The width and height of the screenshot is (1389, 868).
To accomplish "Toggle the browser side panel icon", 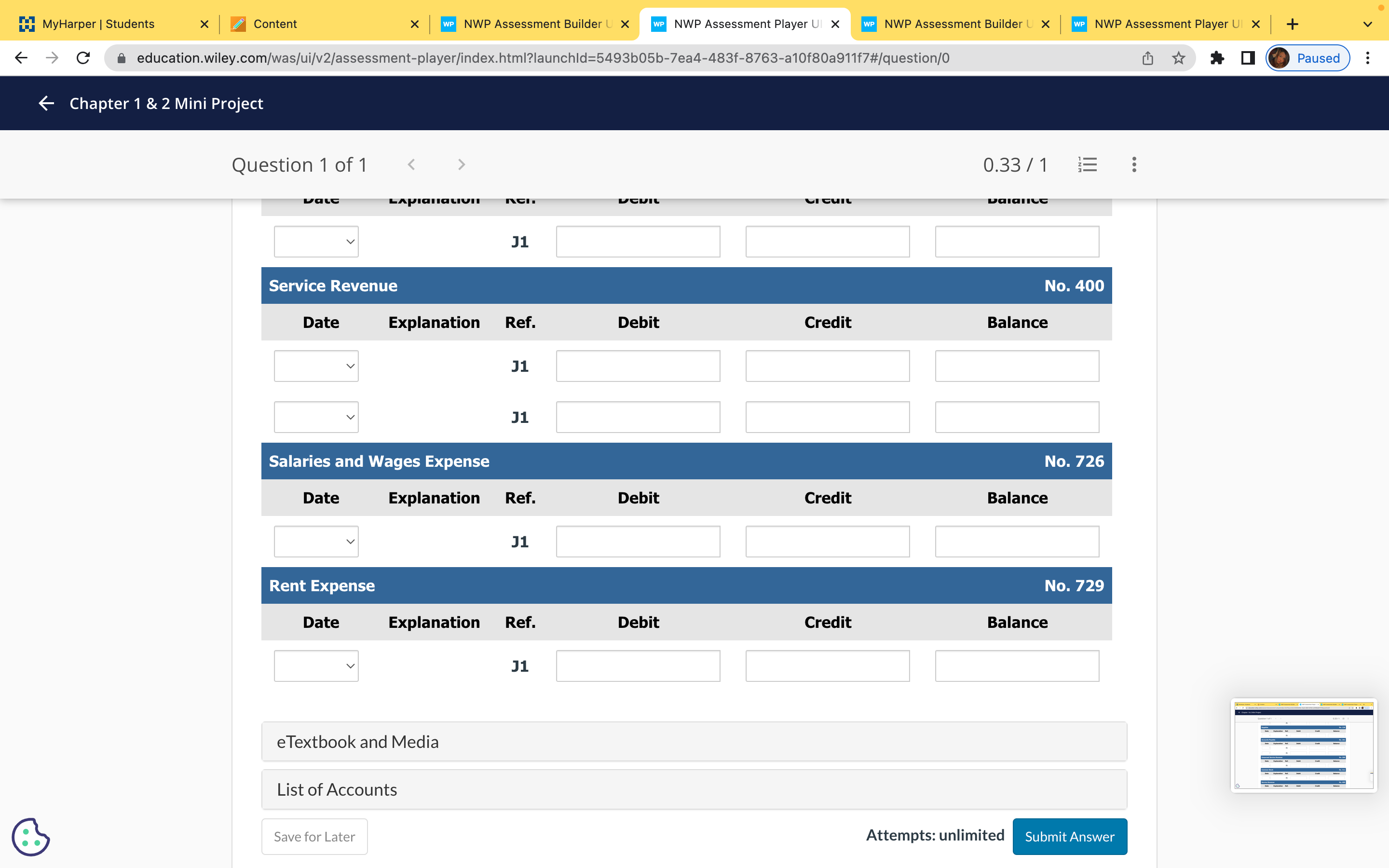I will click(x=1248, y=58).
